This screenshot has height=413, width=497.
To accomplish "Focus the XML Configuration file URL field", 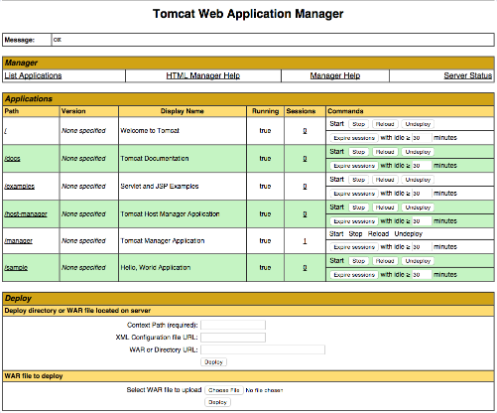I will click(233, 337).
